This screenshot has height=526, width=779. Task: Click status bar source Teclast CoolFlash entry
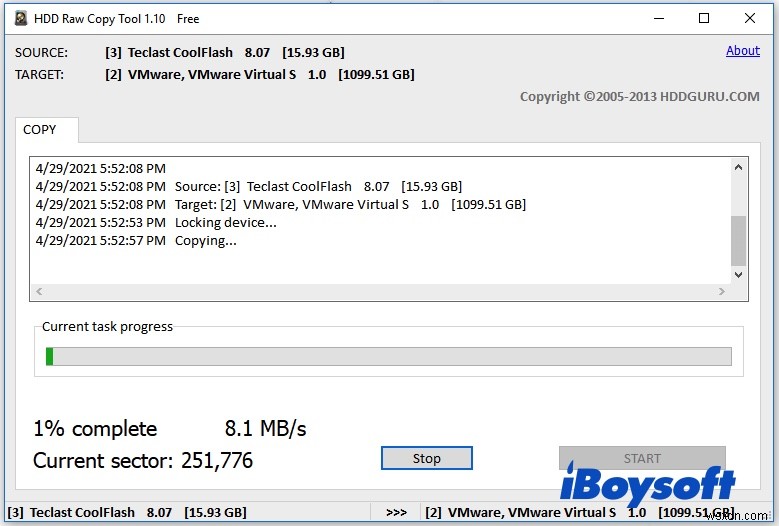(x=127, y=512)
